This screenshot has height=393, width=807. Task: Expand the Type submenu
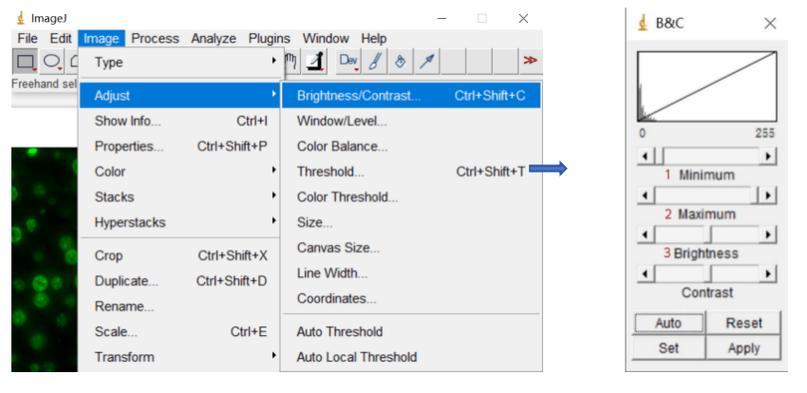tap(180, 63)
